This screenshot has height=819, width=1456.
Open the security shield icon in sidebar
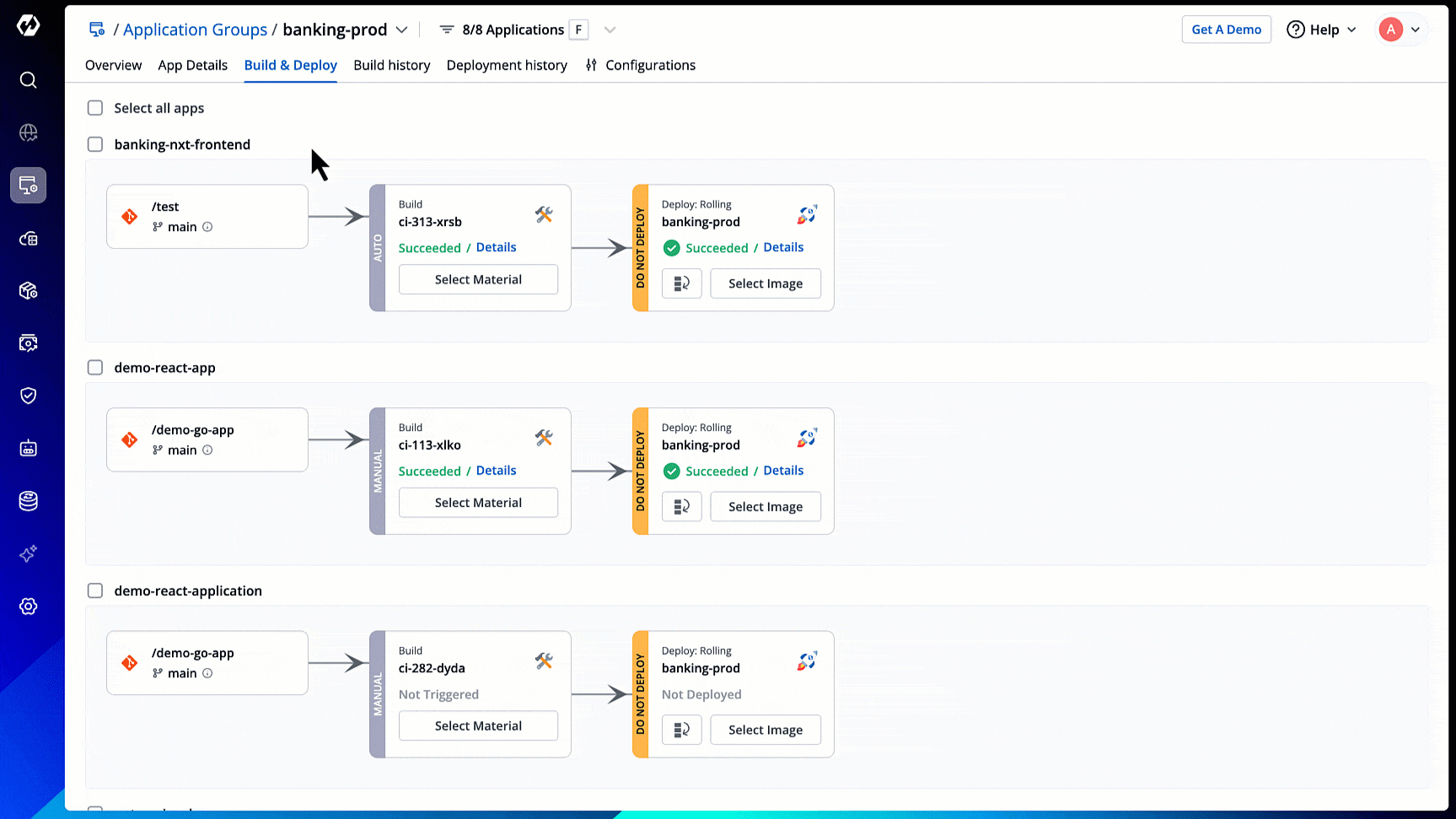pyautogui.click(x=28, y=396)
